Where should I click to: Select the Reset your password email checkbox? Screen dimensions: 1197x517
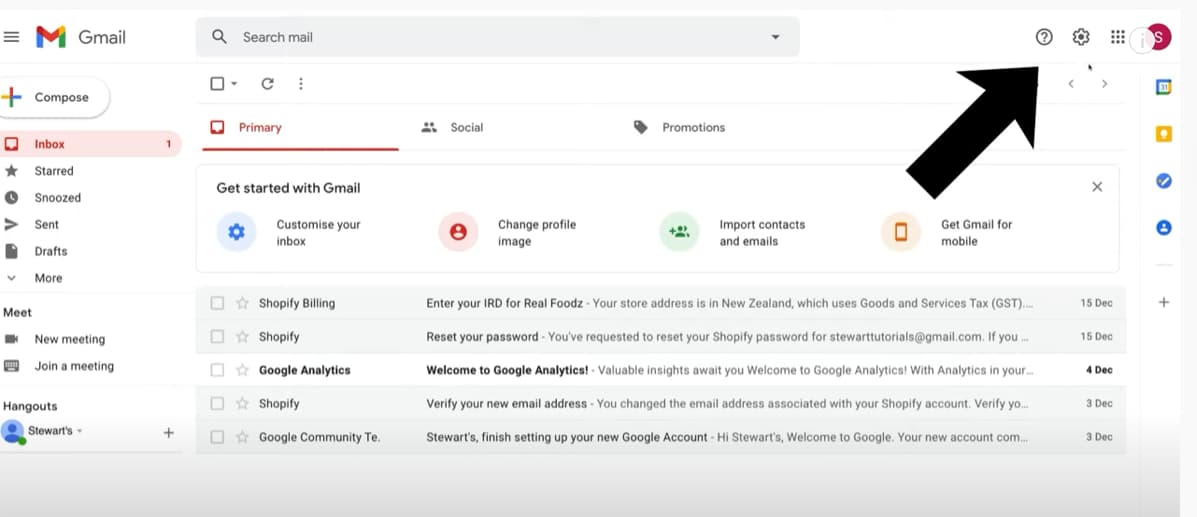click(217, 337)
